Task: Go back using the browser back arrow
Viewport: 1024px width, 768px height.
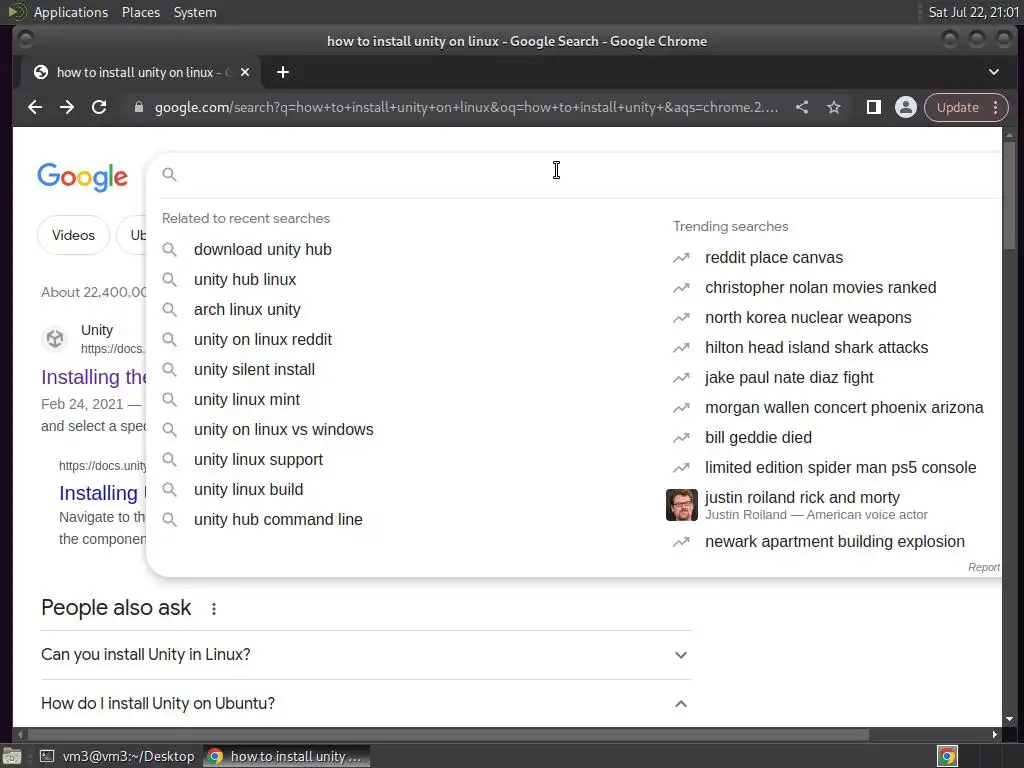Action: click(x=35, y=107)
